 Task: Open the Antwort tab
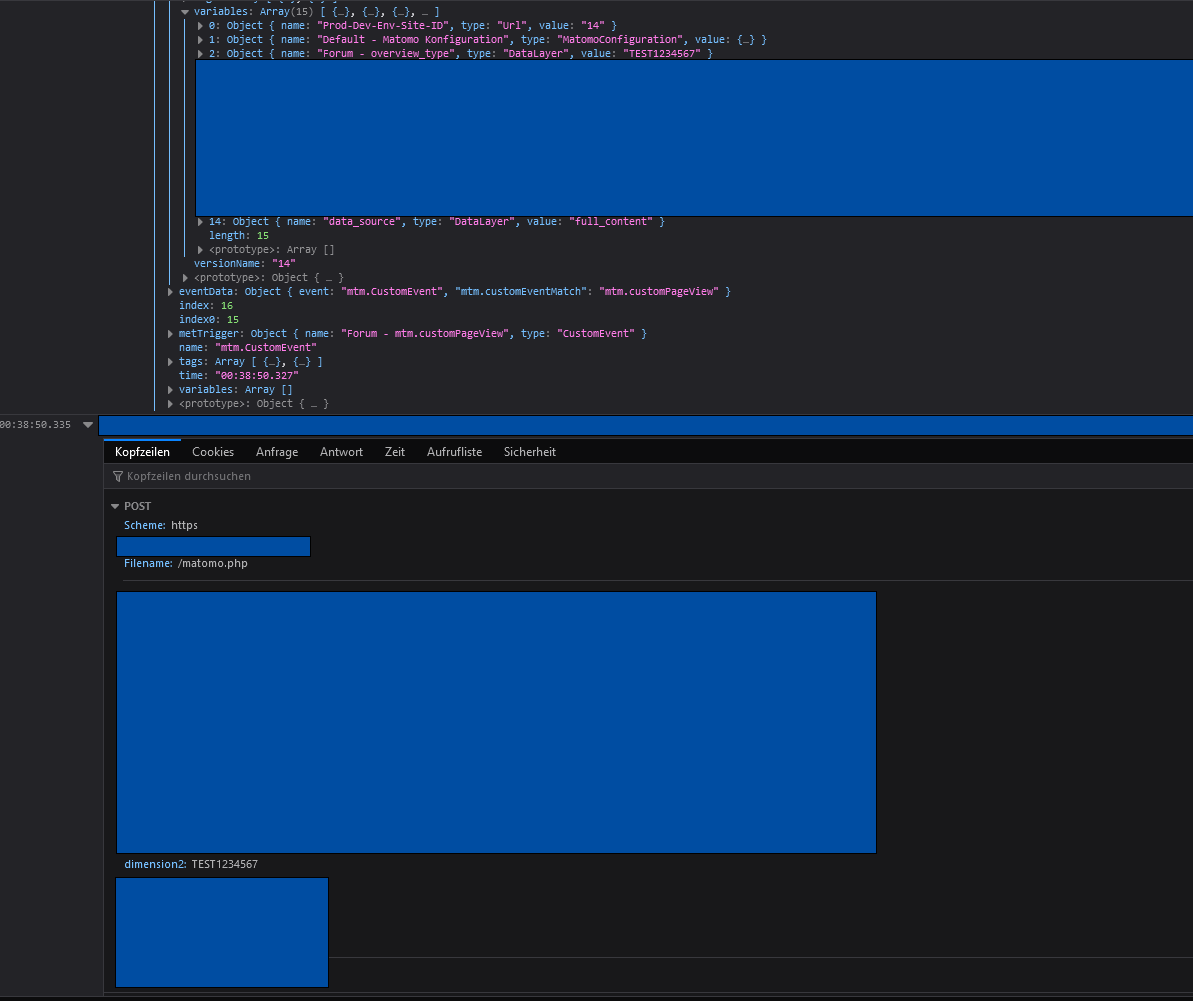(x=341, y=451)
